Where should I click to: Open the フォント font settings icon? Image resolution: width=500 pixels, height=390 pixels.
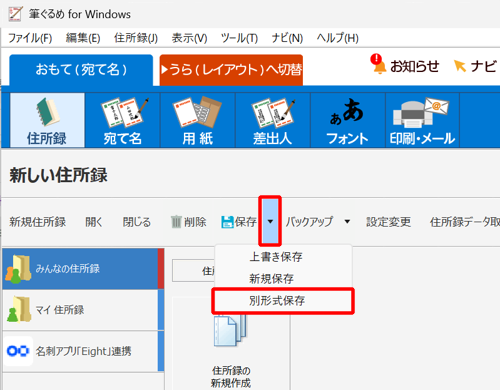(x=348, y=120)
